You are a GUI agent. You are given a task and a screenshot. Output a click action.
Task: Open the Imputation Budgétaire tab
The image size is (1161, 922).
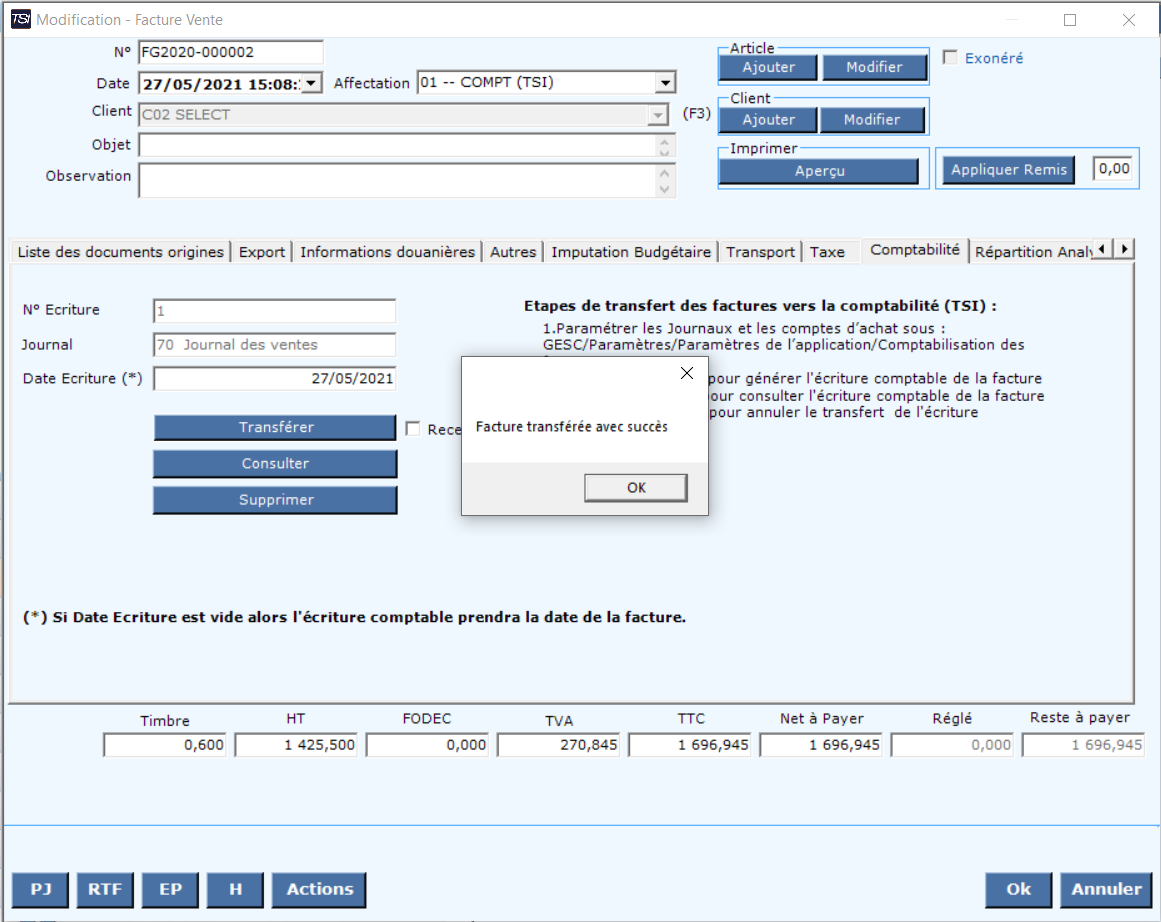coord(631,252)
